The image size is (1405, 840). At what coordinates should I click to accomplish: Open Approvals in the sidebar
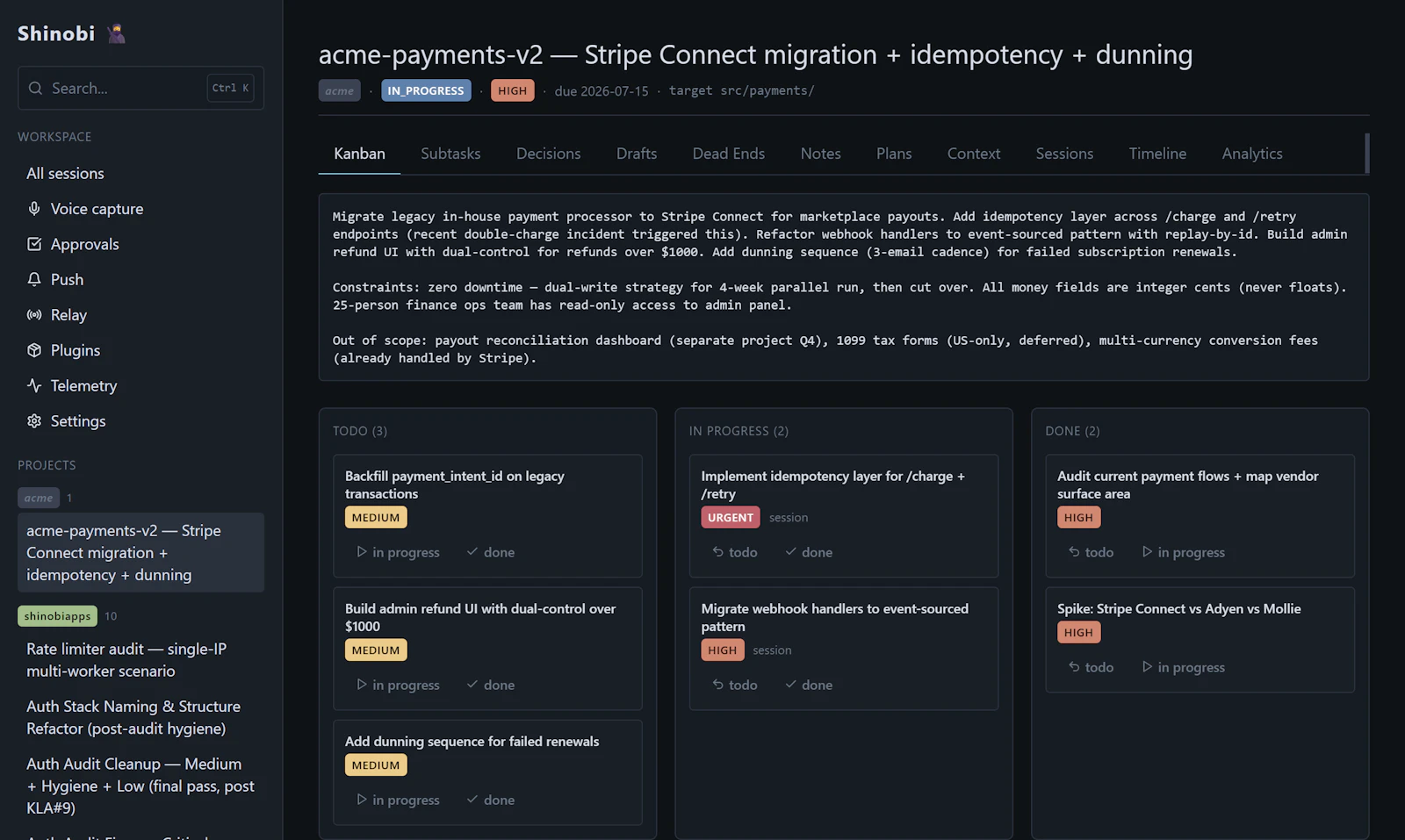coord(140,244)
